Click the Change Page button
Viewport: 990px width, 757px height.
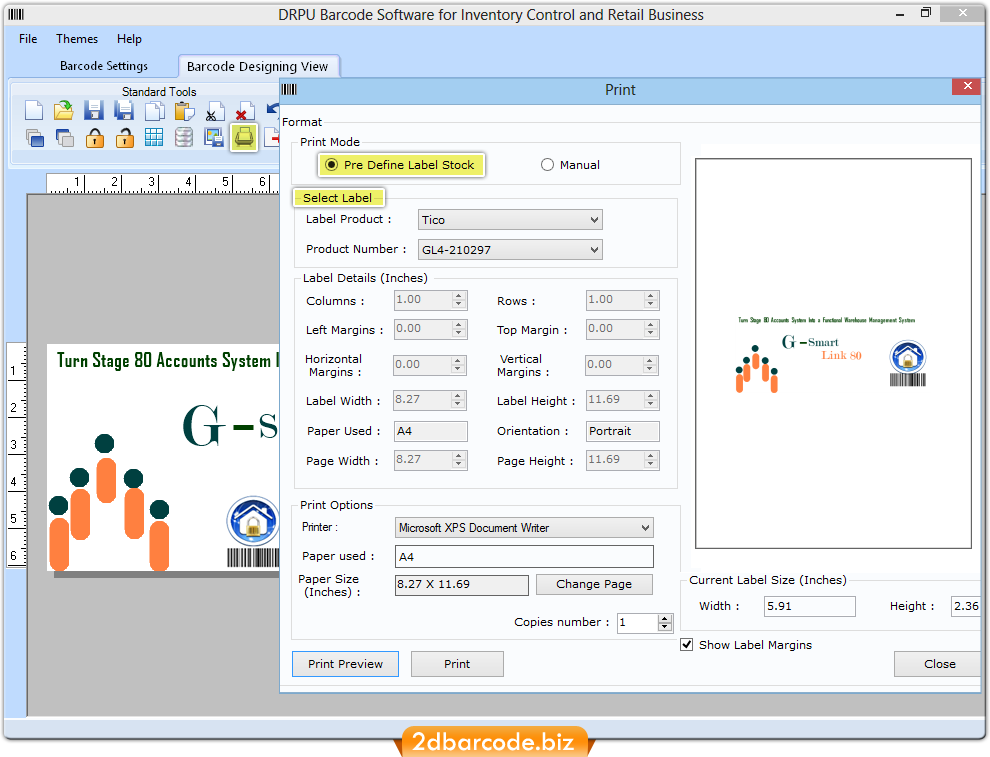tap(593, 584)
